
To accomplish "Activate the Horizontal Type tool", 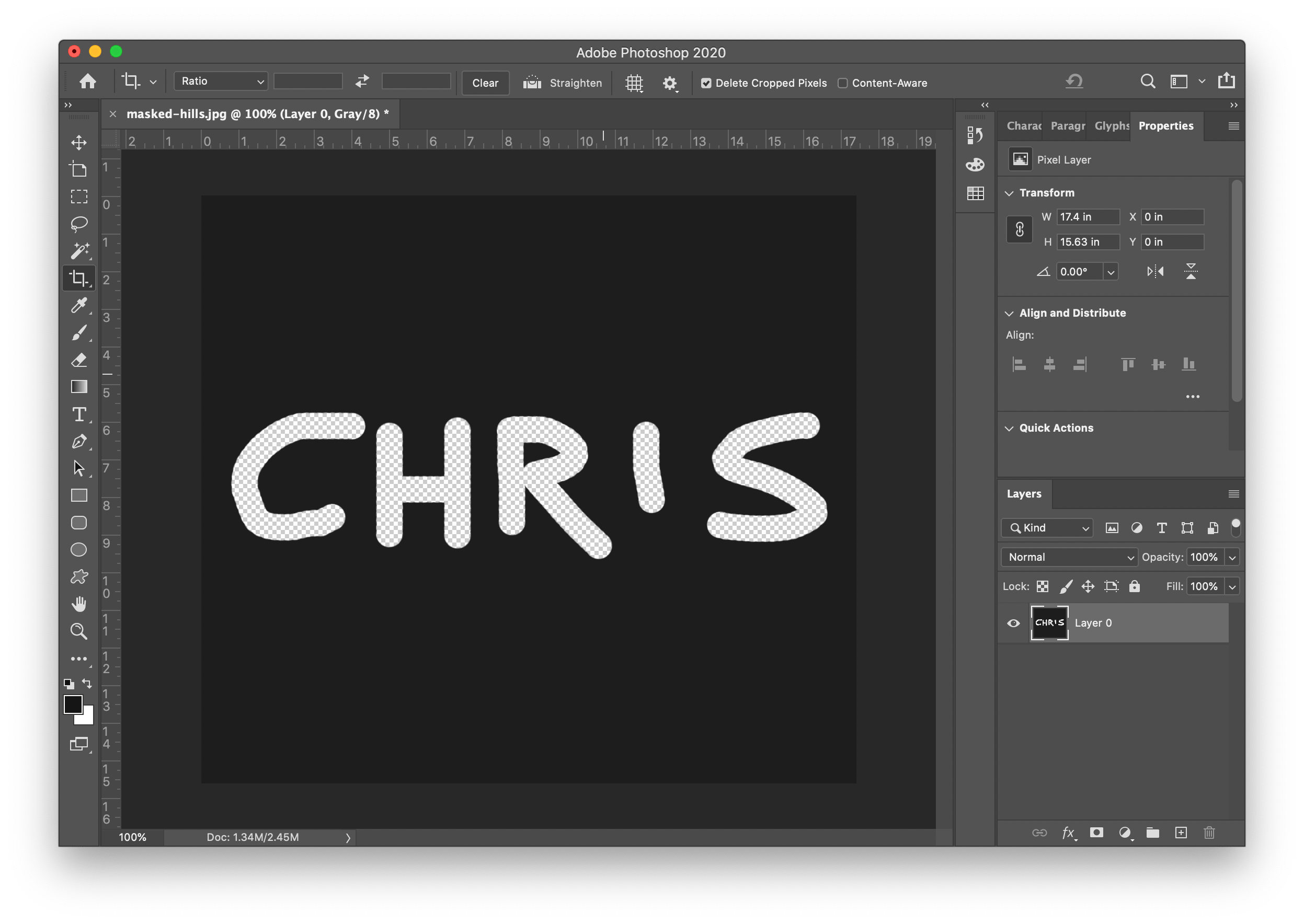I will [x=79, y=414].
